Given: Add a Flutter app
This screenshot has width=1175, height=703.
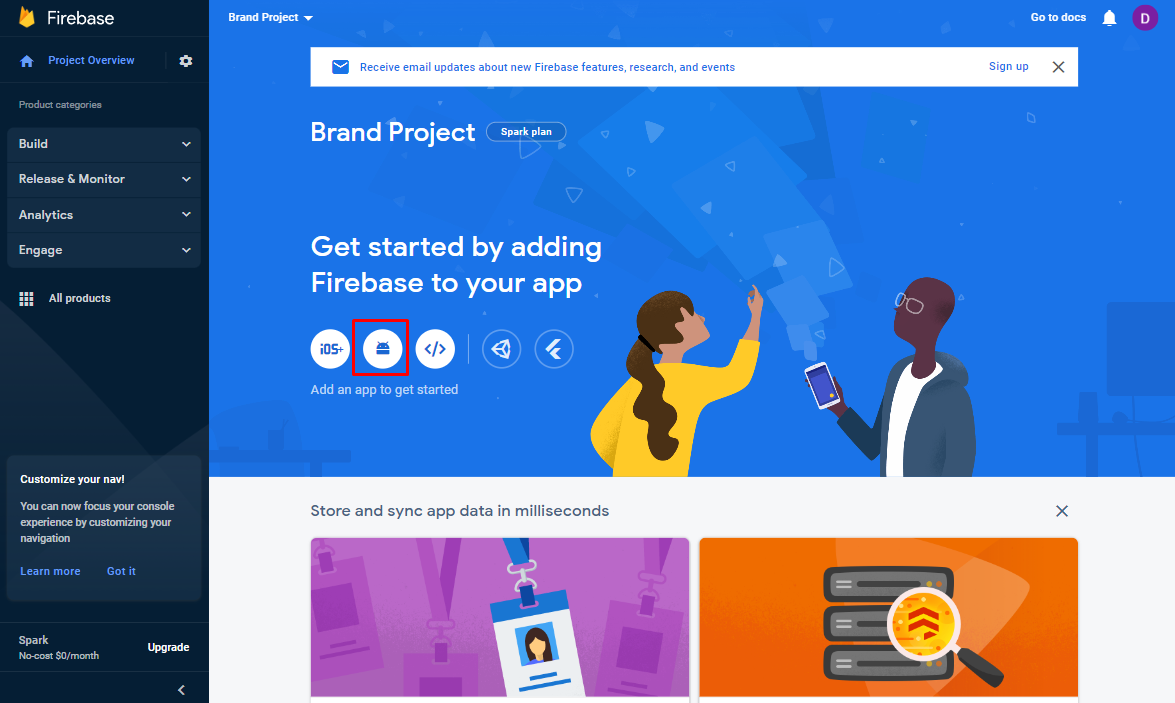Looking at the screenshot, I should tap(554, 349).
